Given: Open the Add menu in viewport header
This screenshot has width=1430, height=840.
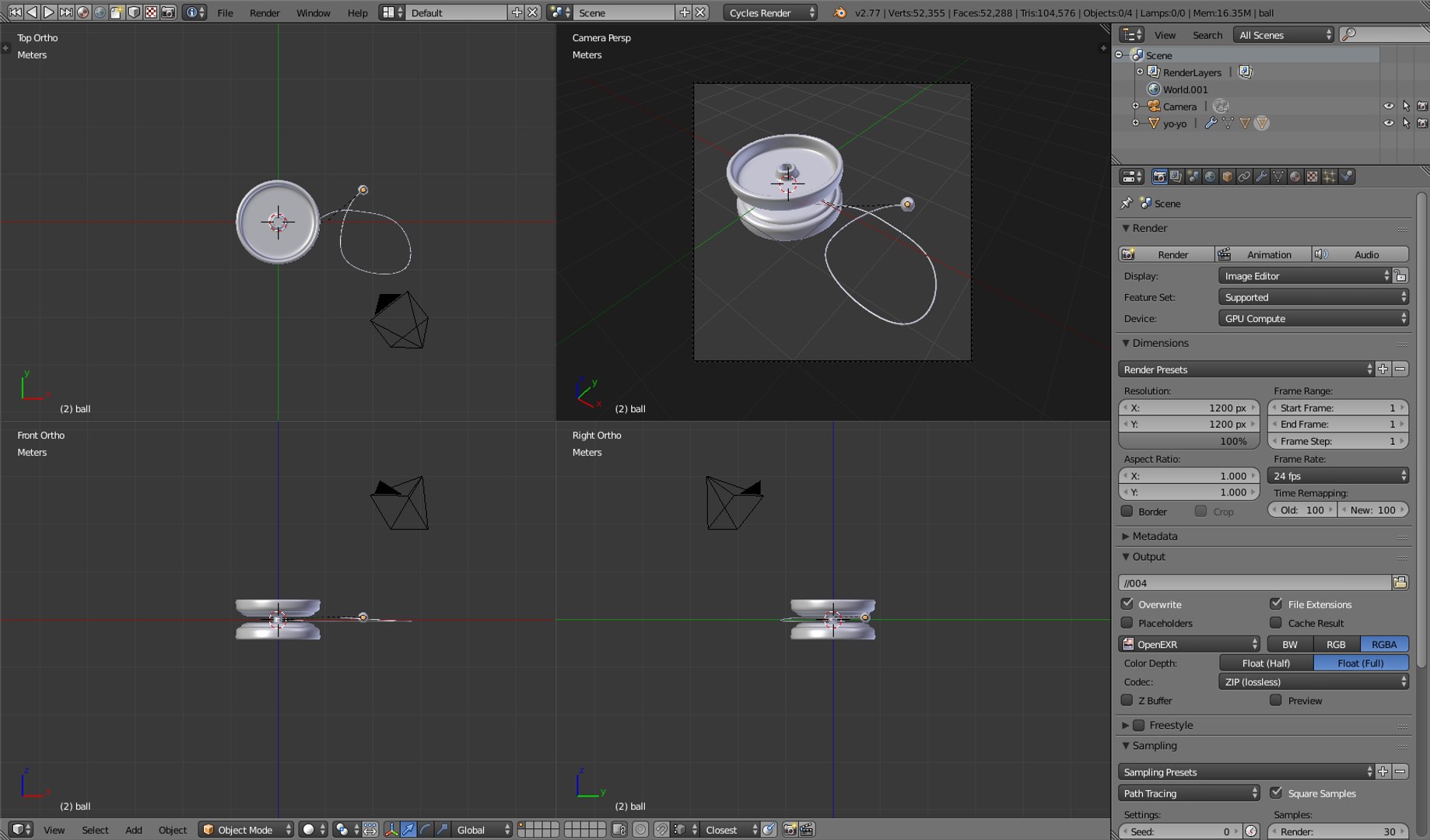Looking at the screenshot, I should (x=134, y=830).
